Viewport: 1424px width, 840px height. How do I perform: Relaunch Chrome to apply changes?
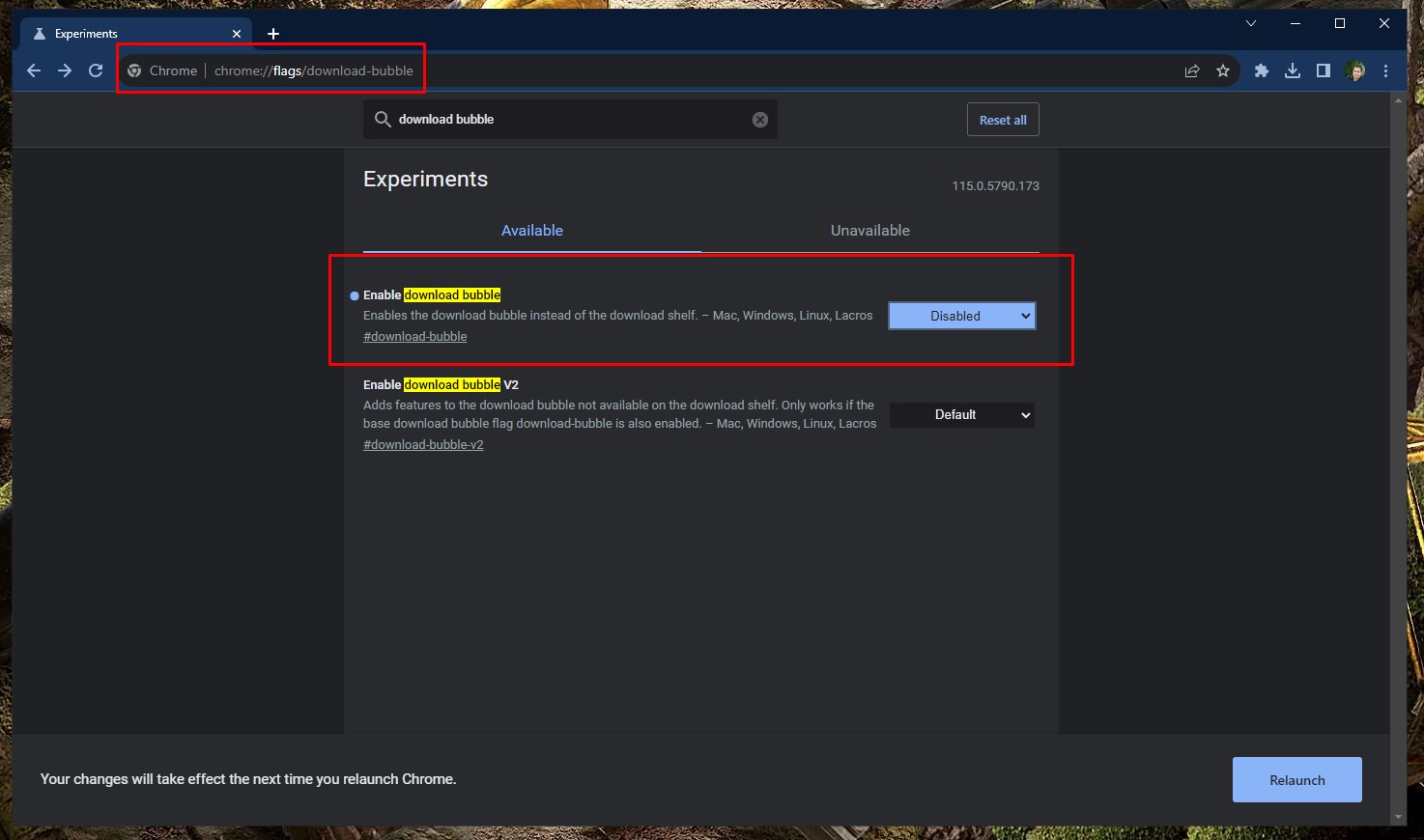click(1297, 780)
